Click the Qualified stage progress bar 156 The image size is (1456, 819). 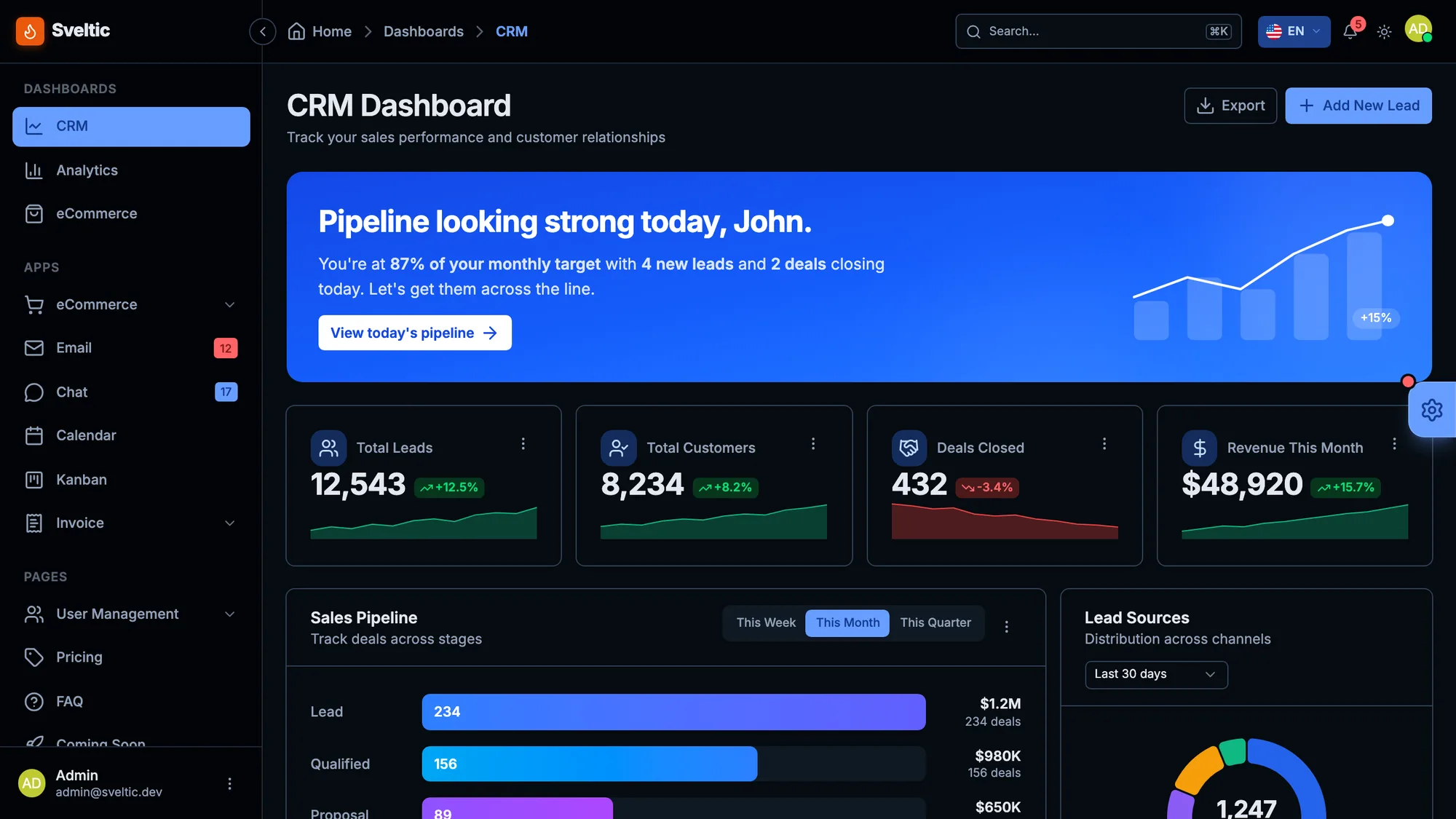tap(590, 764)
